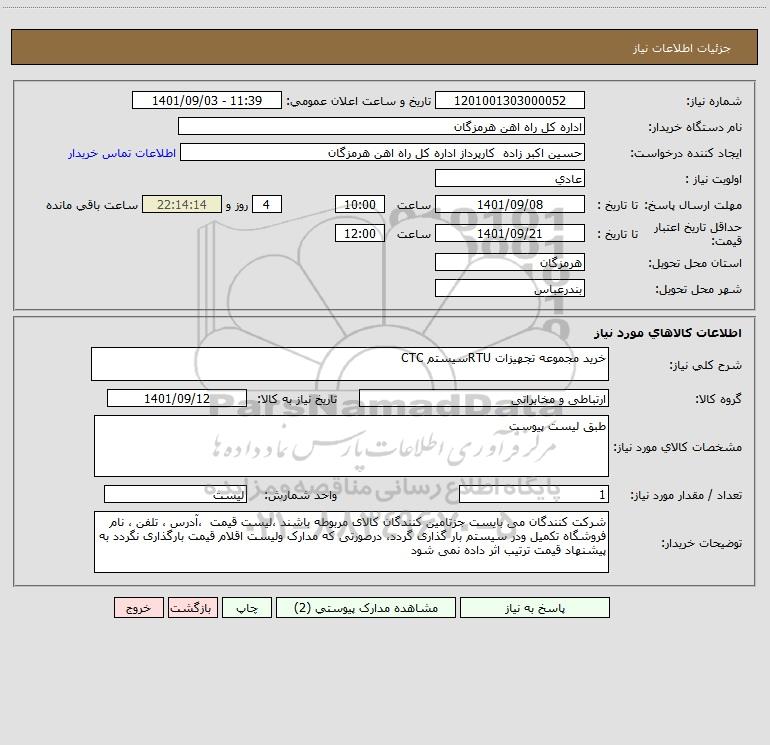Click the buyer name field اداره کل راه اهن هرمزگان
770x745 pixels.
click(381, 126)
